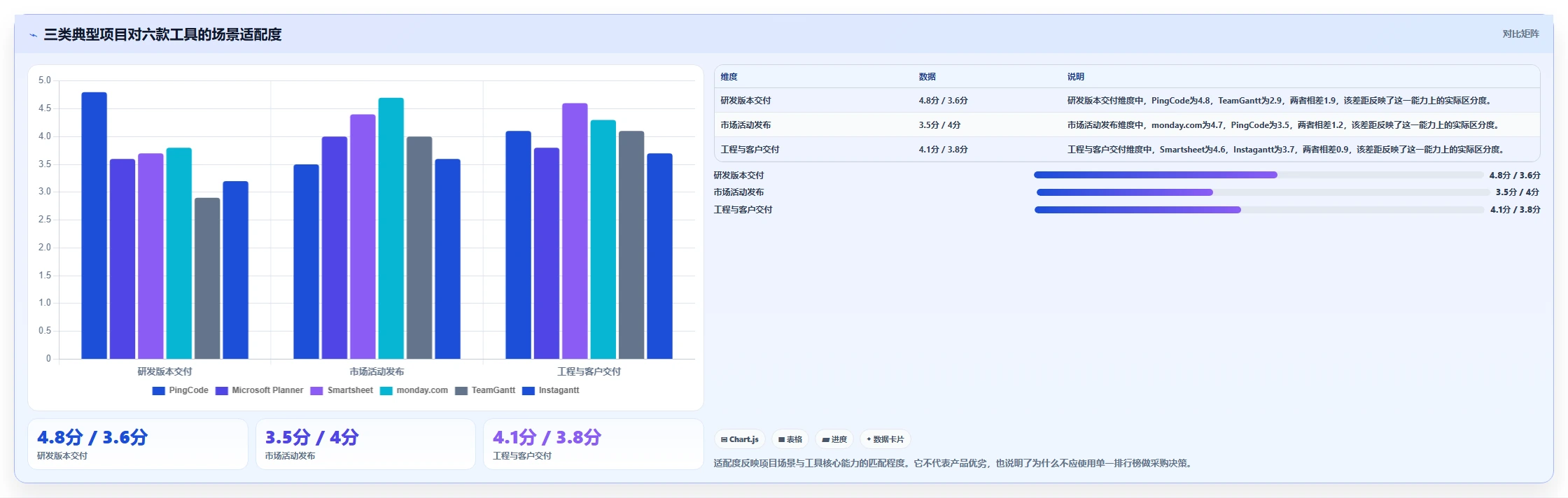Click the Smartsheet bar in 研发版本交付 group
This screenshot has width=1568, height=498.
pyautogui.click(x=150, y=256)
